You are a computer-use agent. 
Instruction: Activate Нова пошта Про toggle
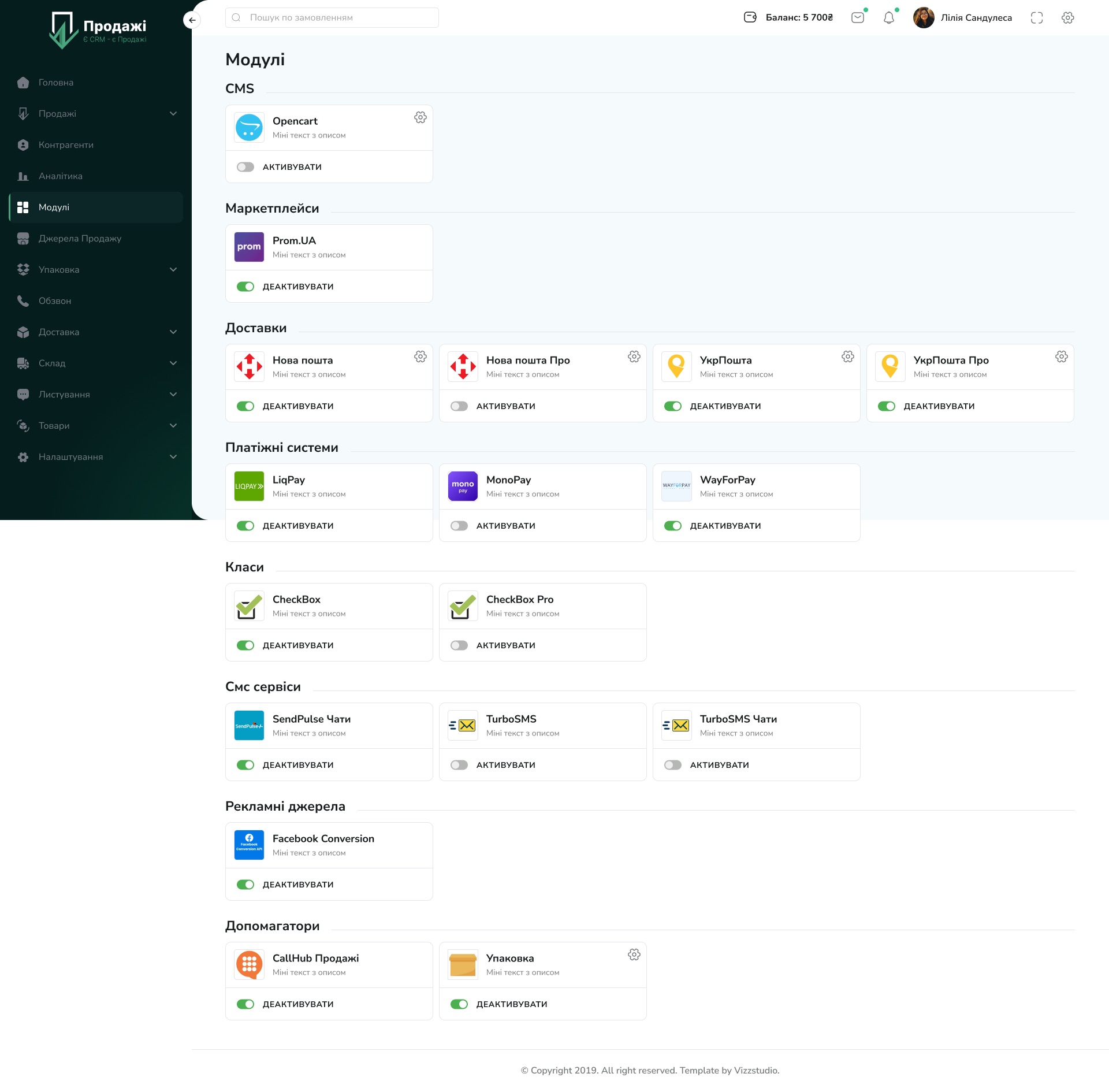(x=459, y=406)
